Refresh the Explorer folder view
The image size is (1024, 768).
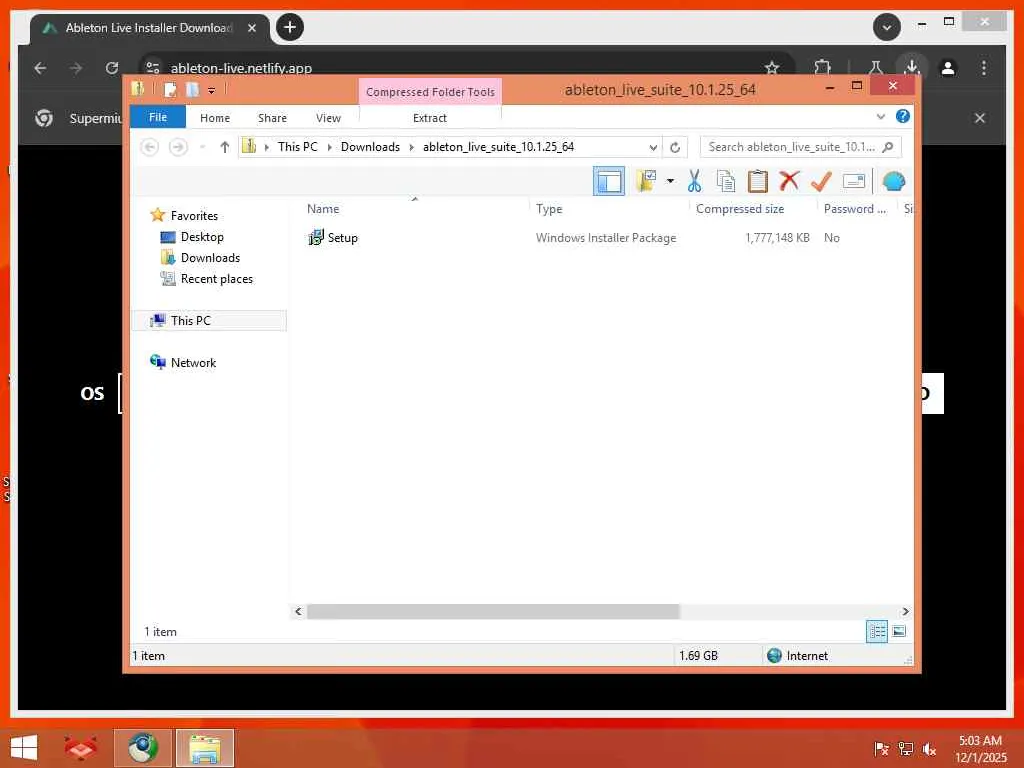(x=675, y=148)
